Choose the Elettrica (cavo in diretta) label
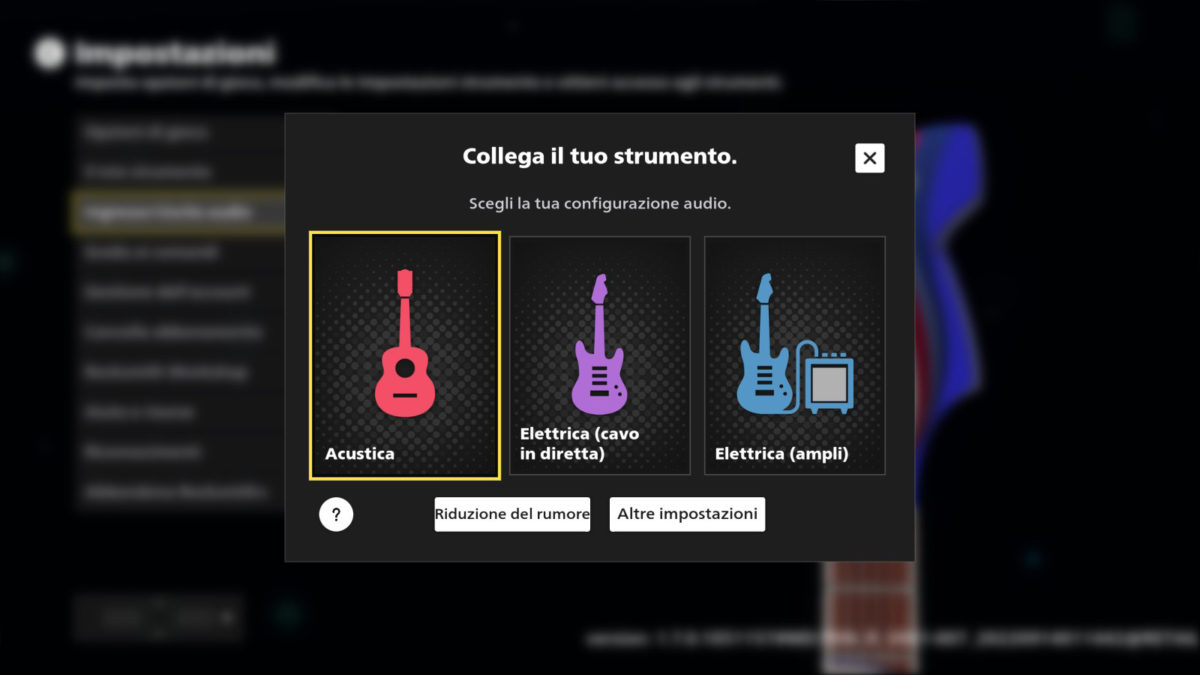 click(579, 443)
